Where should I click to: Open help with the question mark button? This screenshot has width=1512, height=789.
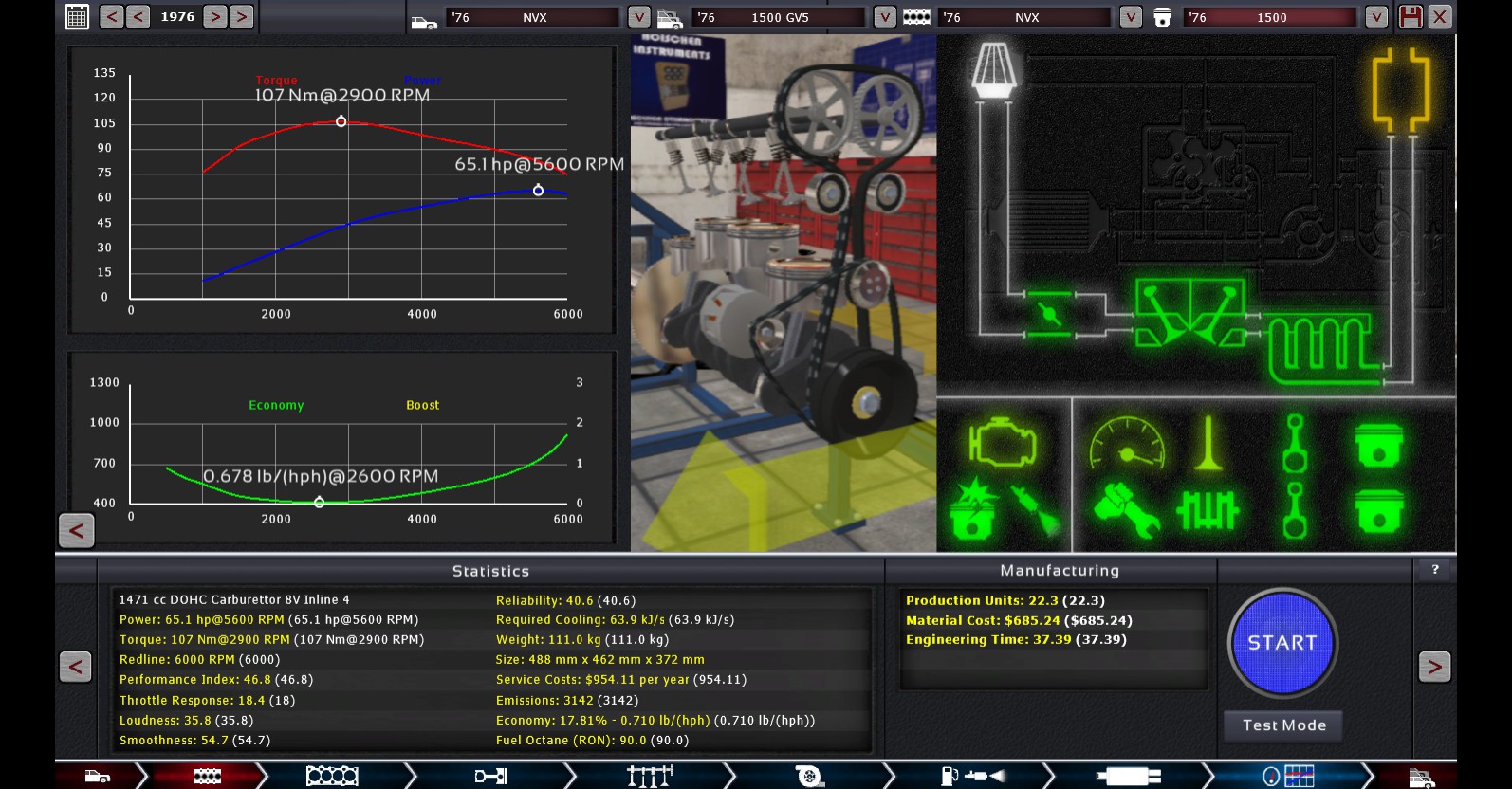(1435, 569)
